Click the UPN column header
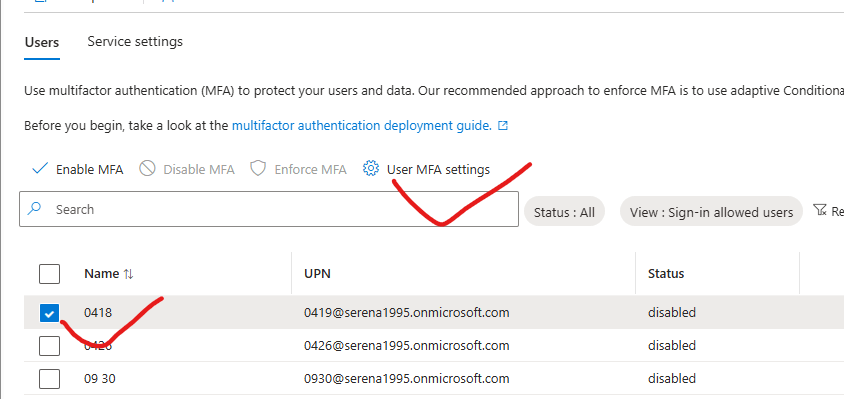Image resolution: width=844 pixels, height=399 pixels. (x=317, y=274)
